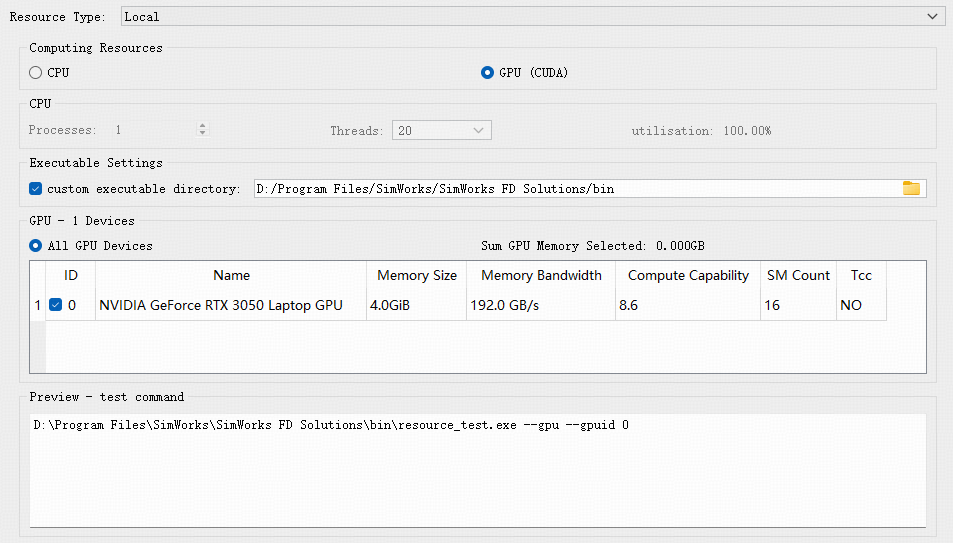Select the All GPU Devices radio button
953x543 pixels.
(x=36, y=246)
